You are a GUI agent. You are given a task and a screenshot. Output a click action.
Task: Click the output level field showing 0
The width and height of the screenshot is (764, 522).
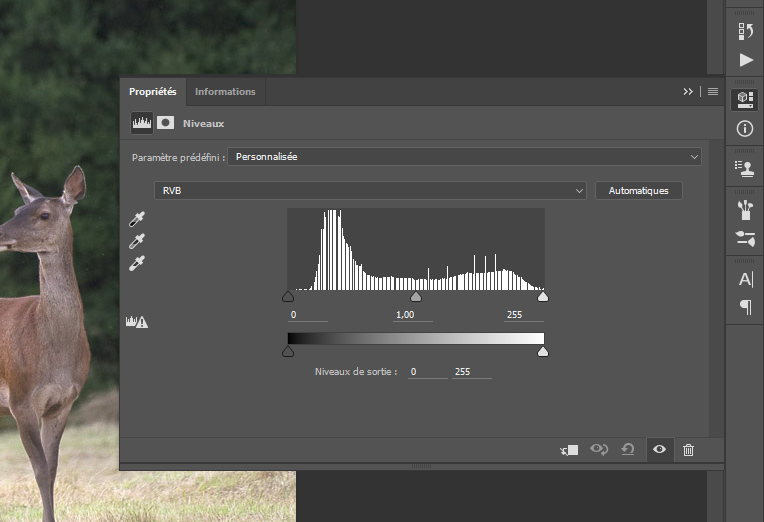(x=428, y=372)
